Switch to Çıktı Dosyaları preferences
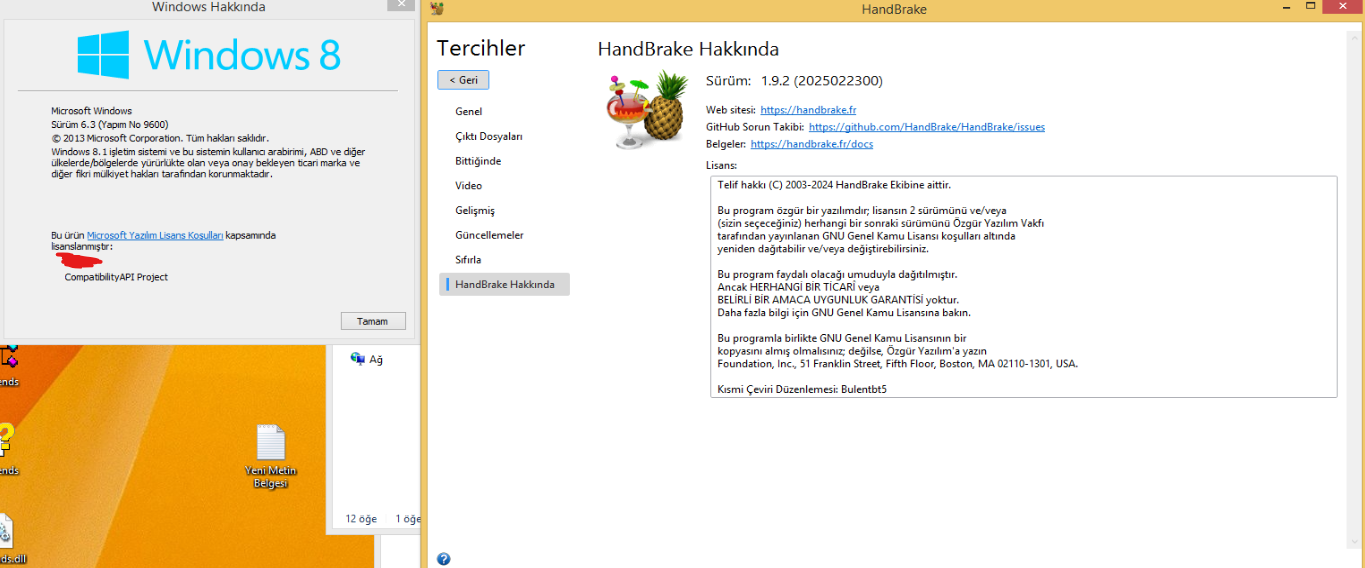The width and height of the screenshot is (1365, 568). point(489,136)
